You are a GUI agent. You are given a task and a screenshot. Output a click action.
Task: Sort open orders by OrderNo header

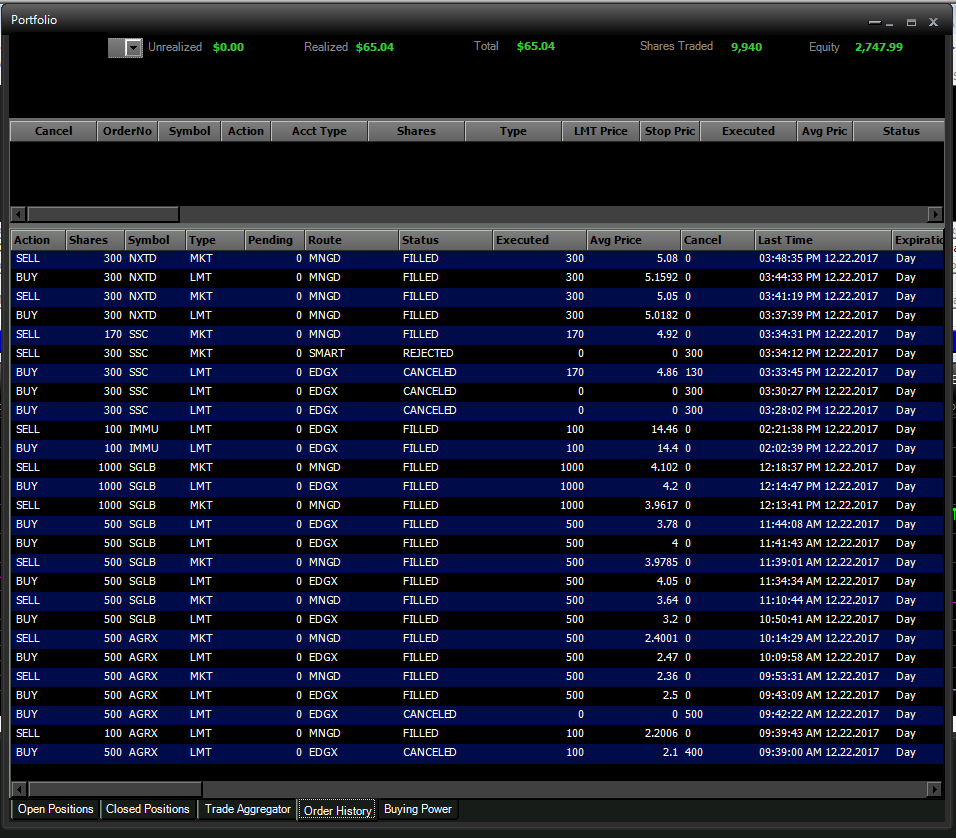pyautogui.click(x=127, y=131)
